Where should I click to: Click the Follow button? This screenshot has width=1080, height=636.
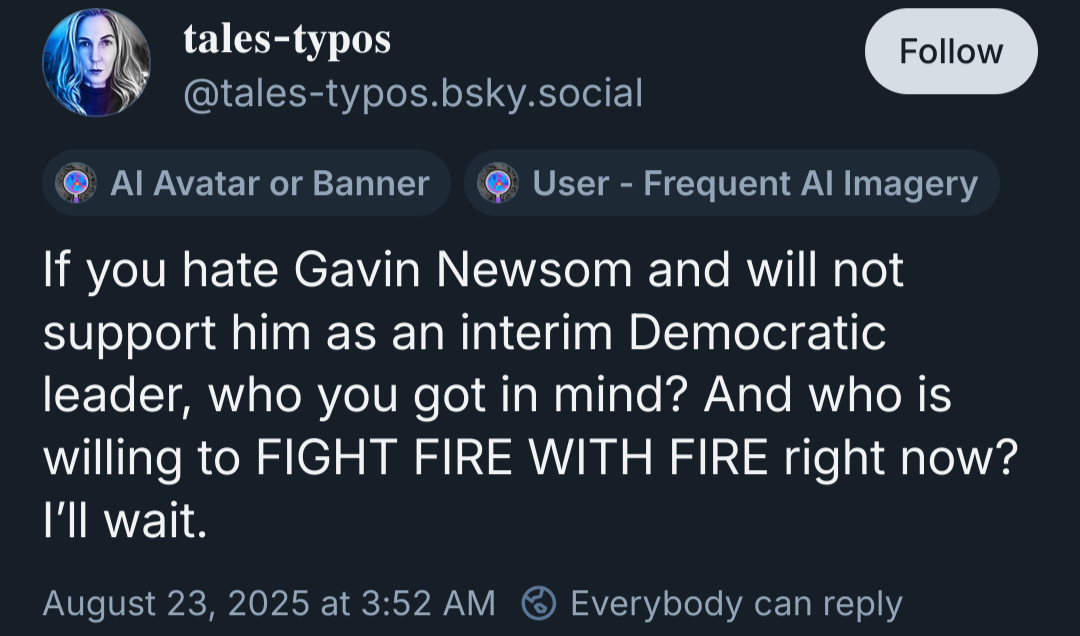[950, 51]
